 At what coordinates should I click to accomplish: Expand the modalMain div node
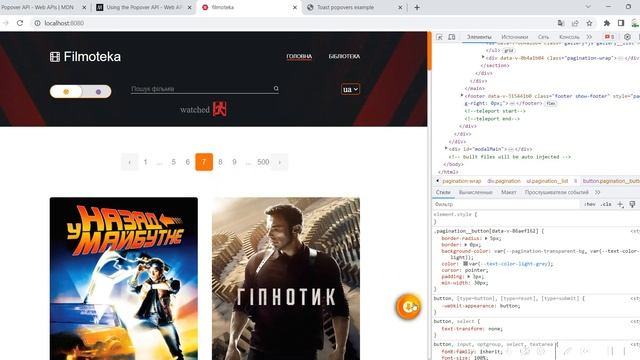pyautogui.click(x=446, y=149)
